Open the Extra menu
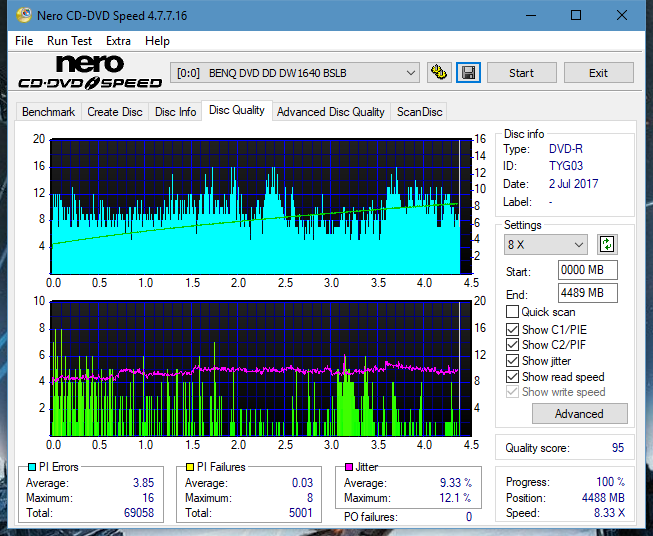The image size is (653, 536). tap(118, 41)
